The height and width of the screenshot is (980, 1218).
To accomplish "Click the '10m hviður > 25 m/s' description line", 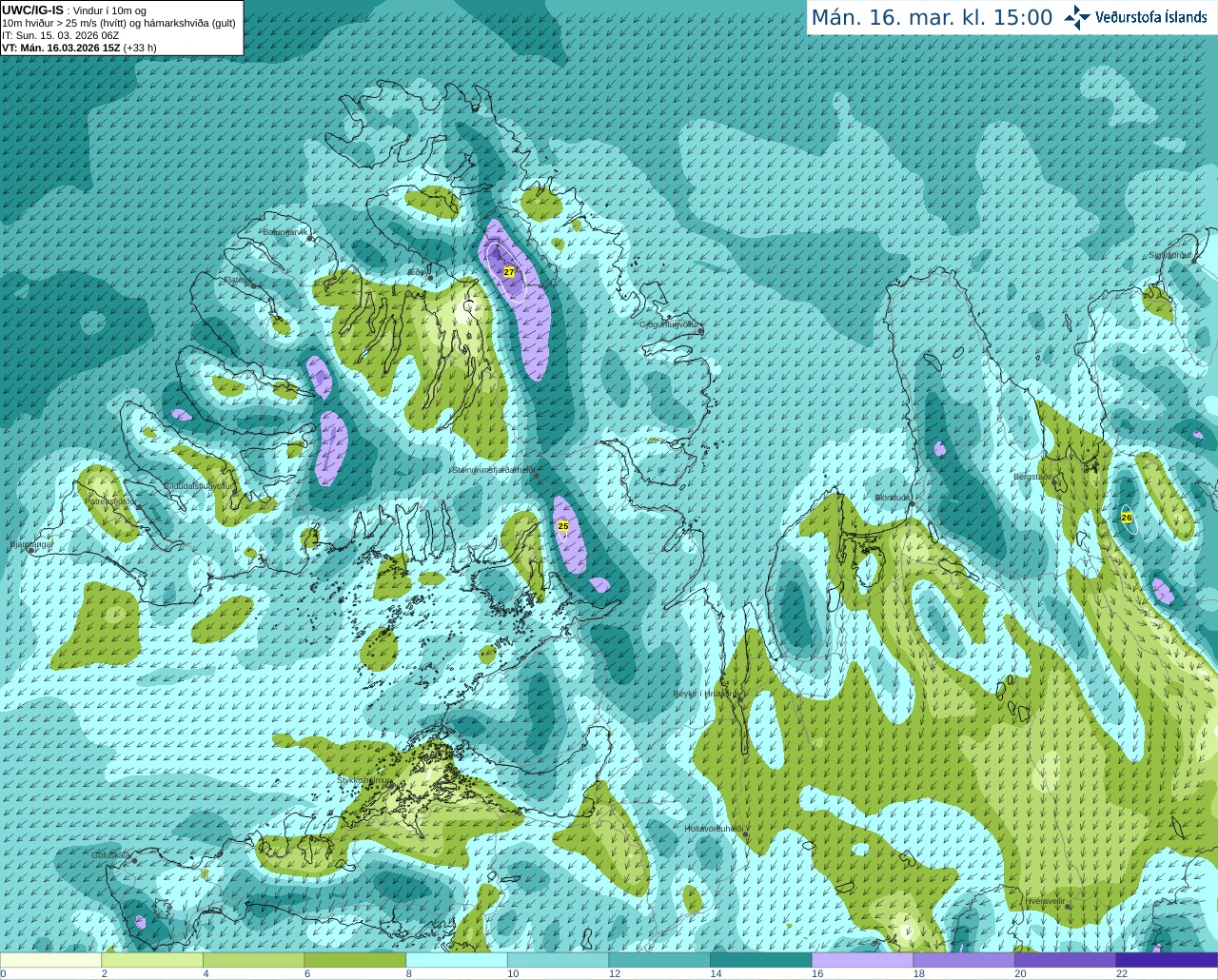I will point(119,23).
